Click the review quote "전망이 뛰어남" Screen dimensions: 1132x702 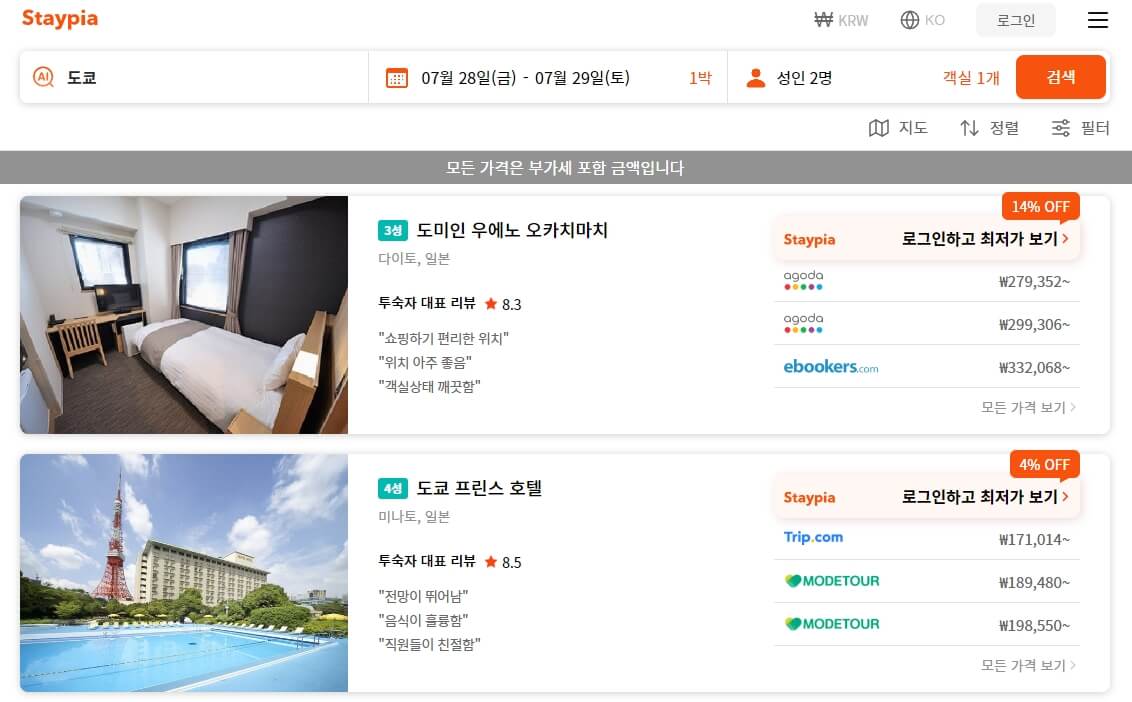pyautogui.click(x=423, y=596)
